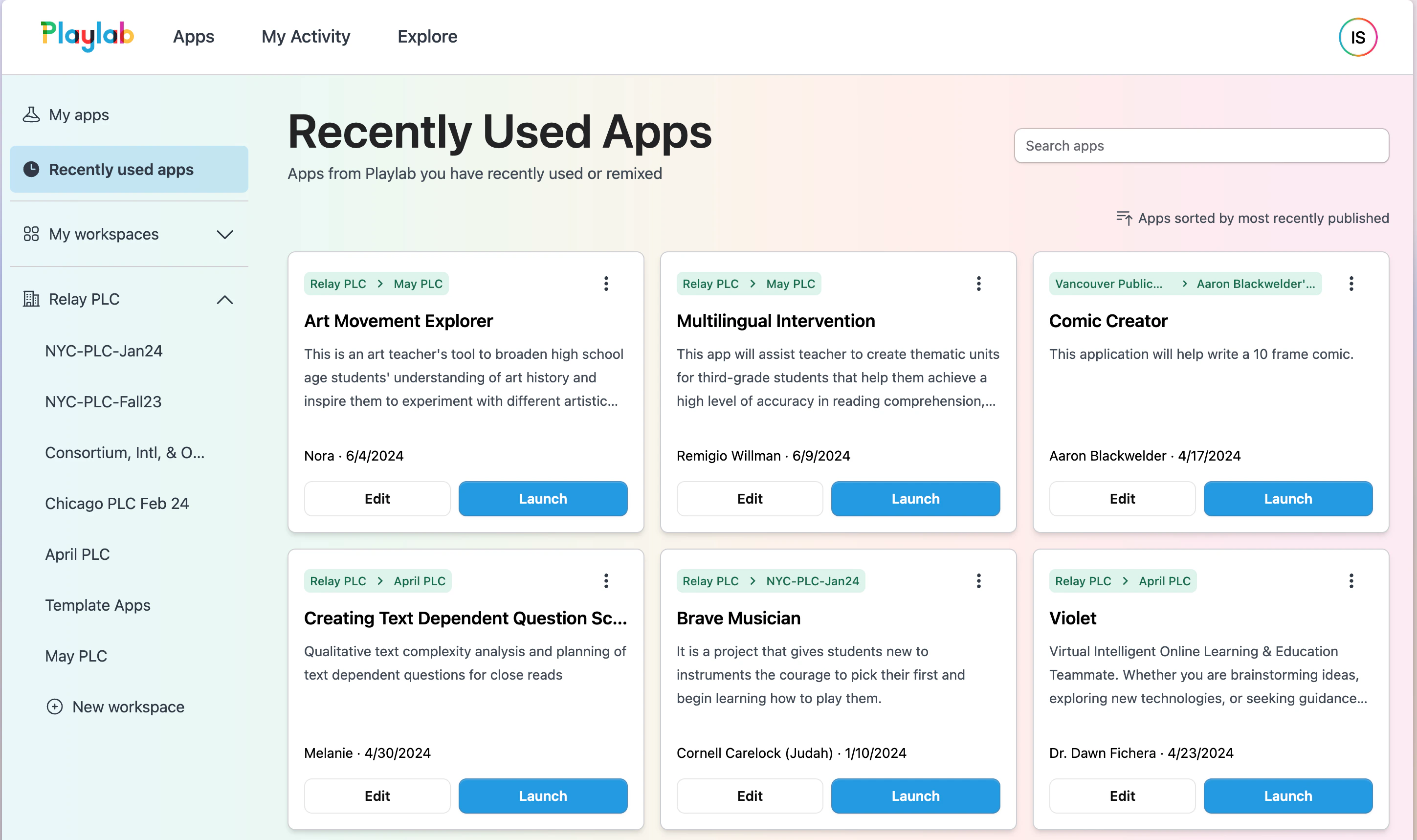Open three-dot menu on Violet card
The width and height of the screenshot is (1417, 840).
[1351, 581]
